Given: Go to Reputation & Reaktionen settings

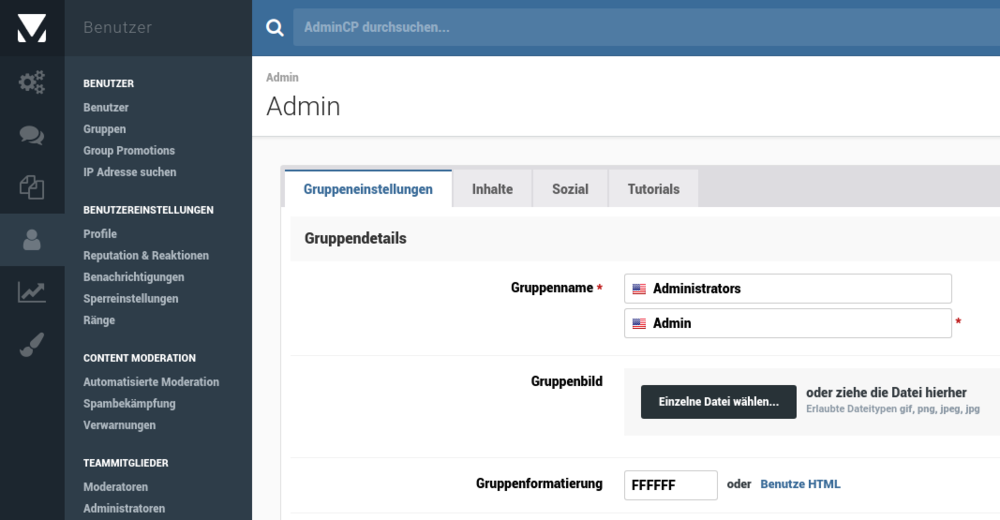Looking at the screenshot, I should (x=146, y=256).
